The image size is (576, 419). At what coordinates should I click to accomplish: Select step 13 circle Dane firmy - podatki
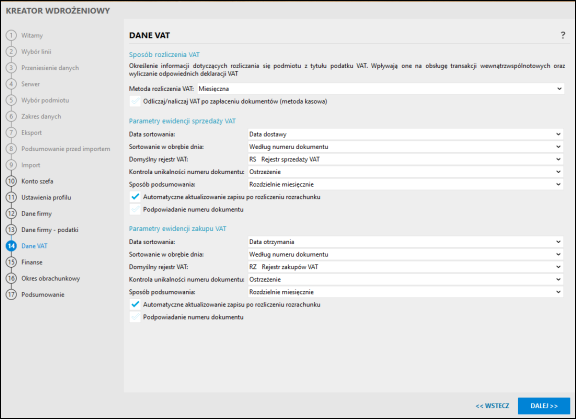coord(11,230)
